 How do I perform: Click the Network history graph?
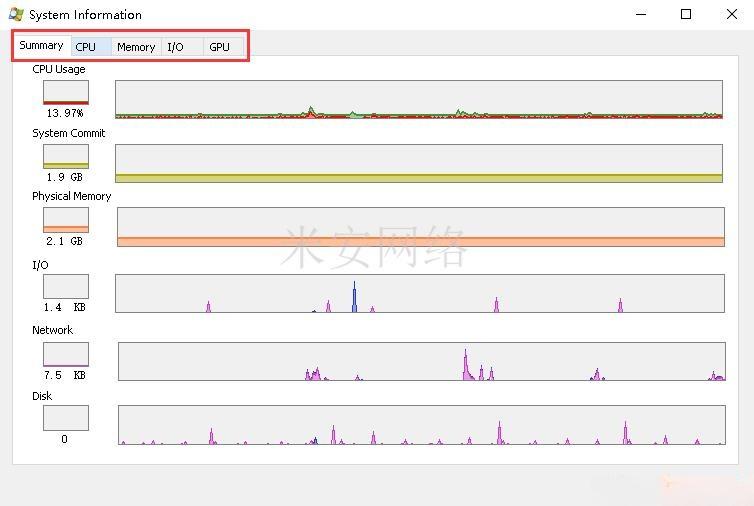[421, 361]
